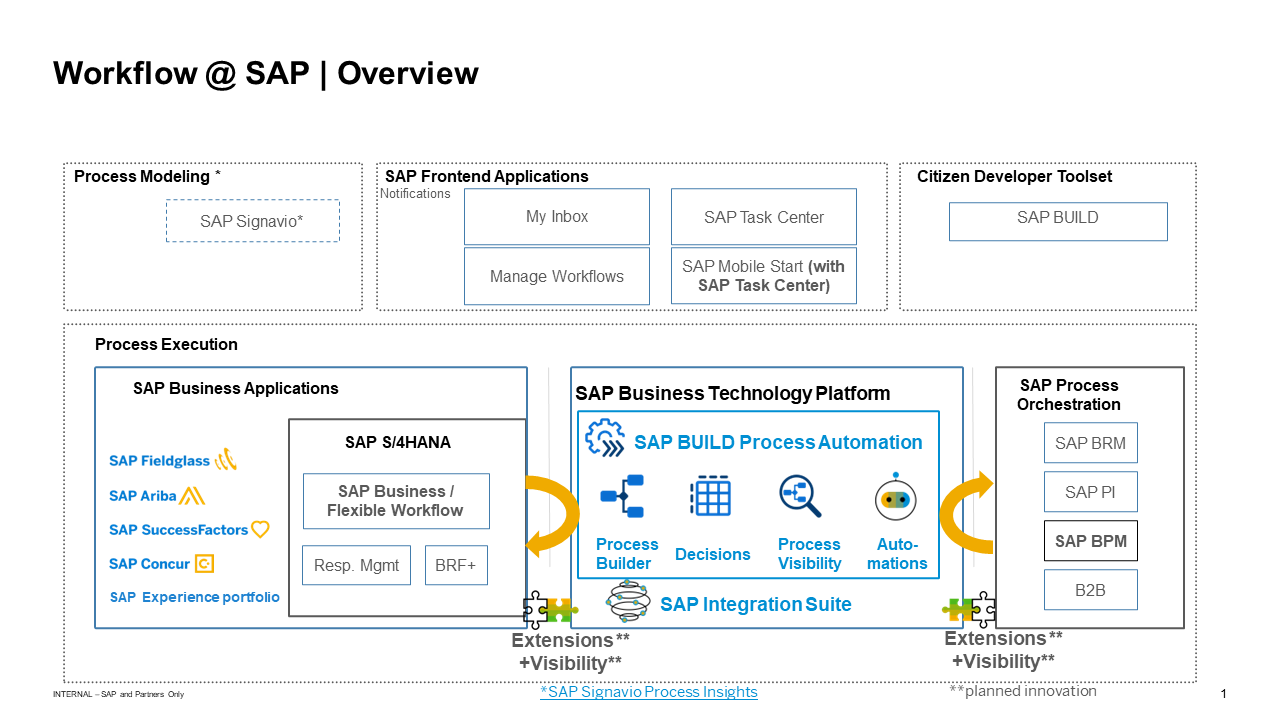Select the Manage Workflows box
The height and width of the screenshot is (720, 1280).
(557, 277)
